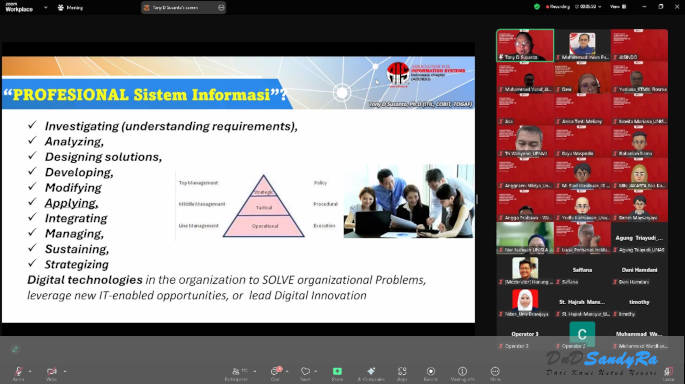Toggle the Video camera button

52,372
